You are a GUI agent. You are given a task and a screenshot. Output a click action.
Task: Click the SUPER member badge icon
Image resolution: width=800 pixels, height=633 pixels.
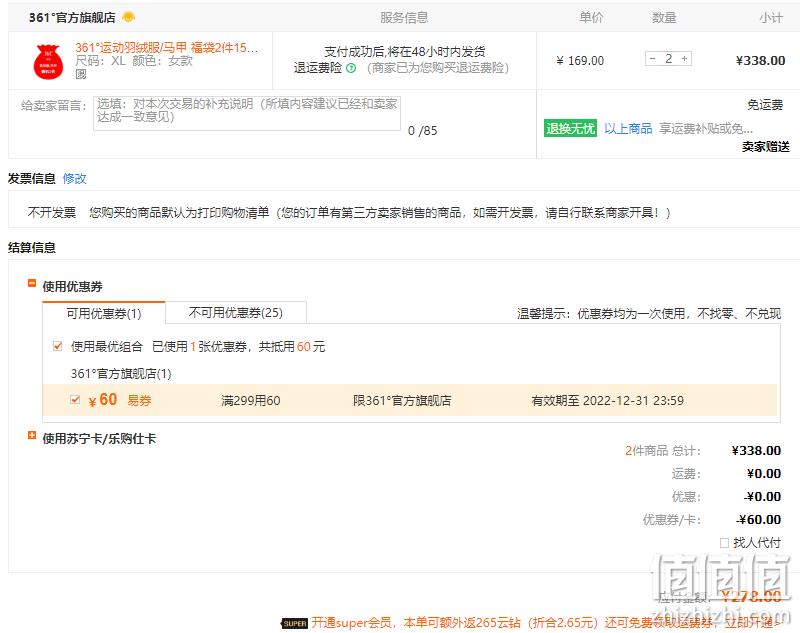pos(294,623)
